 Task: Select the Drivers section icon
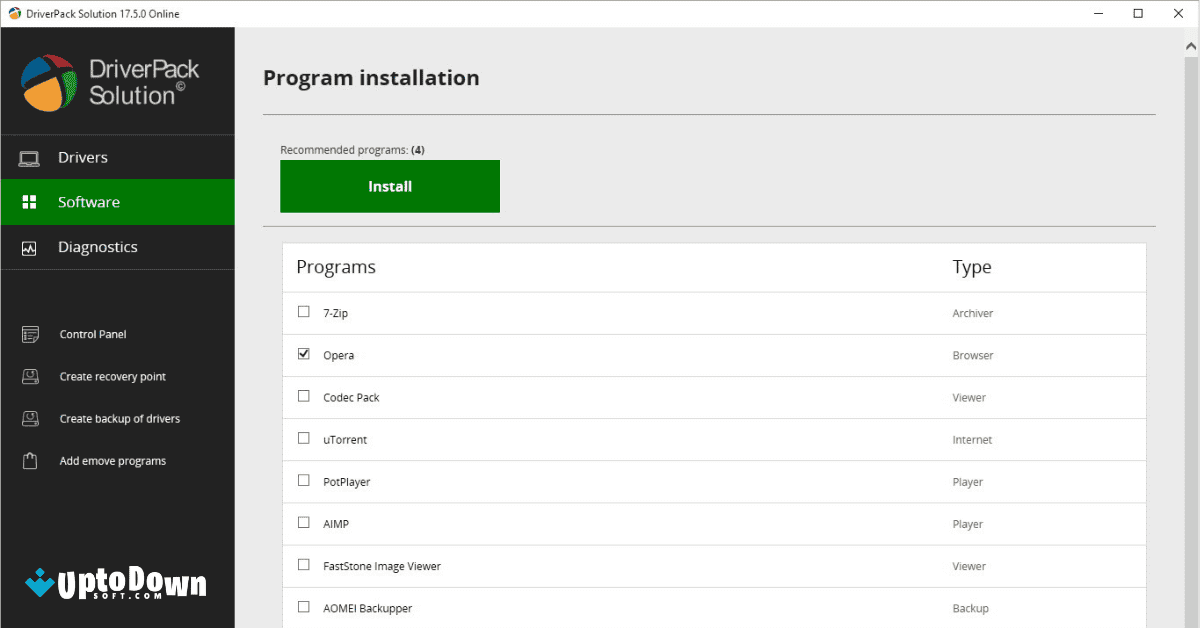pos(29,157)
